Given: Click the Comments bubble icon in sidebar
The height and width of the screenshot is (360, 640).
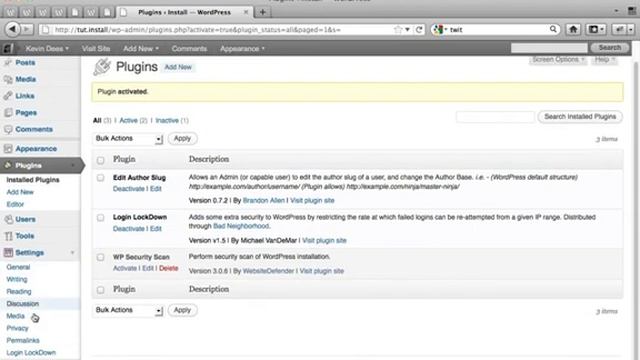Looking at the screenshot, I should point(8,129).
